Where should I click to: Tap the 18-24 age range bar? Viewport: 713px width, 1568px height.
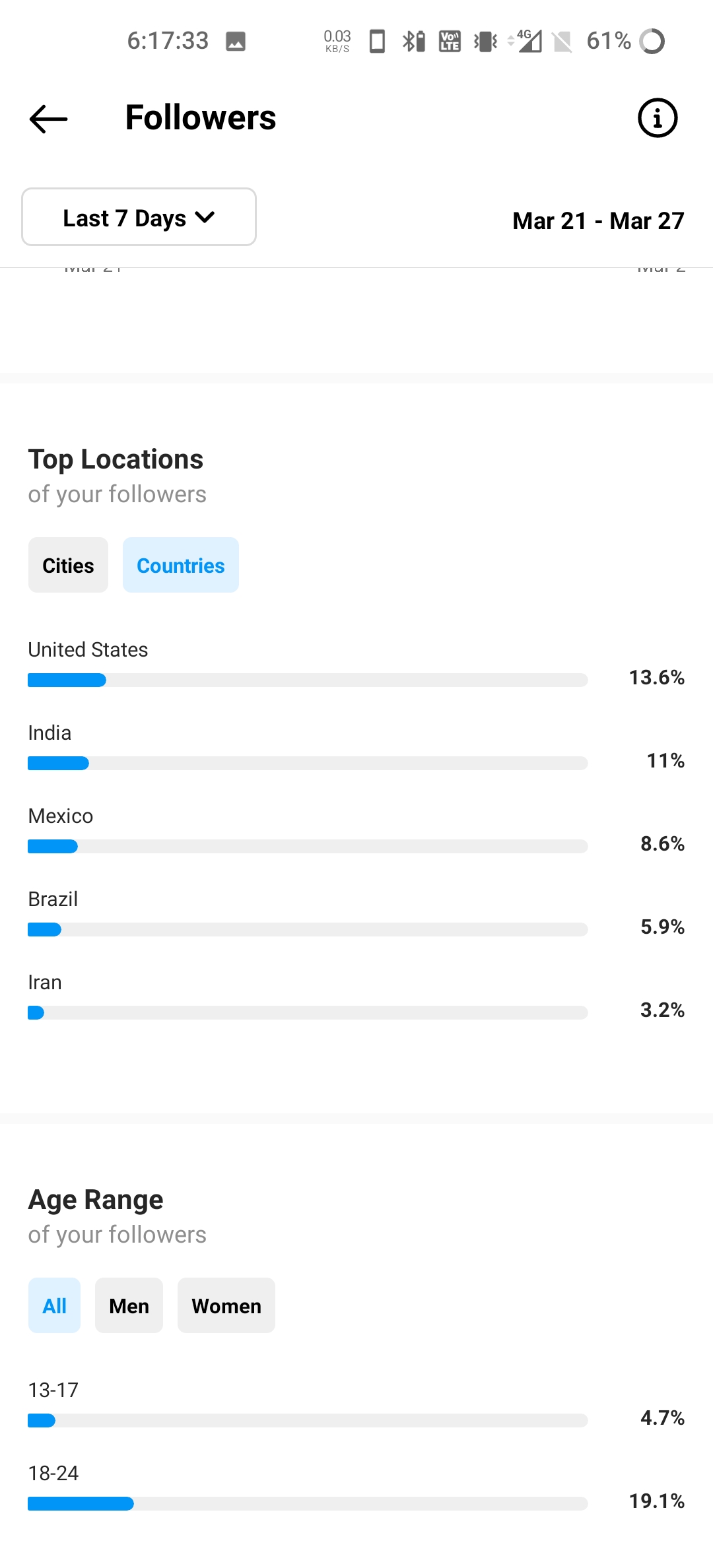pyautogui.click(x=308, y=1504)
